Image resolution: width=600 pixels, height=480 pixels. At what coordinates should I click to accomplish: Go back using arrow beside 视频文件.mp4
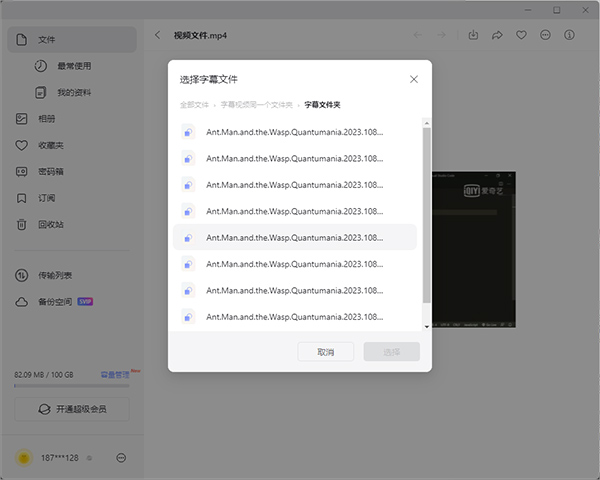click(x=158, y=35)
